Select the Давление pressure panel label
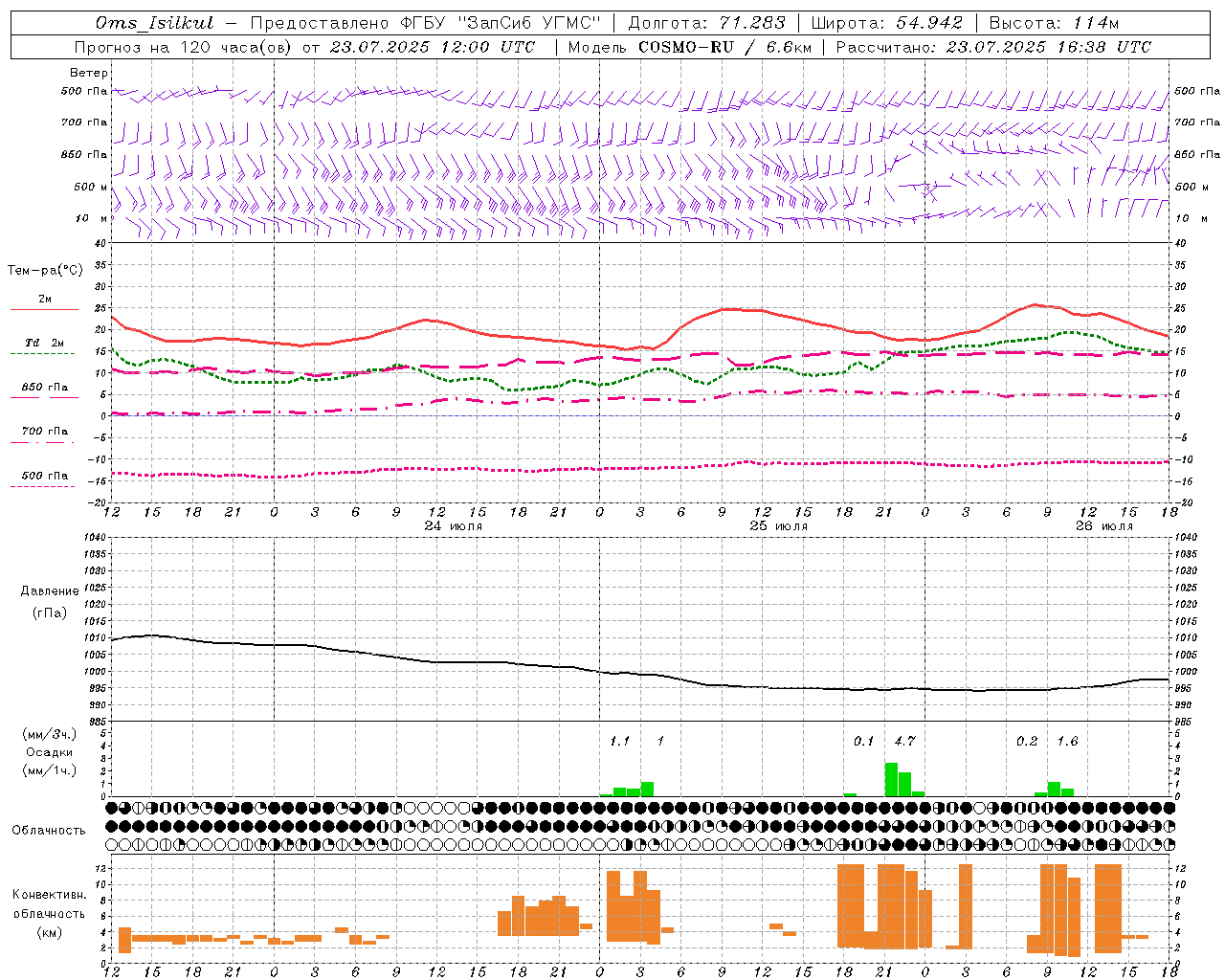 [49, 591]
